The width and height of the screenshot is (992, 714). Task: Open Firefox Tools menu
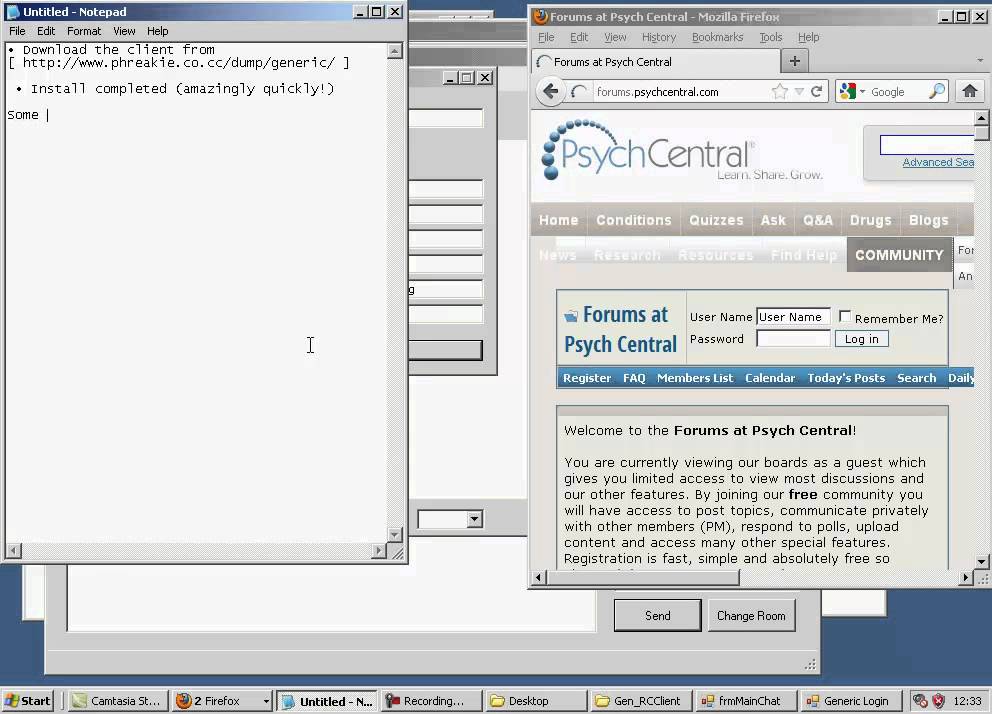click(771, 37)
